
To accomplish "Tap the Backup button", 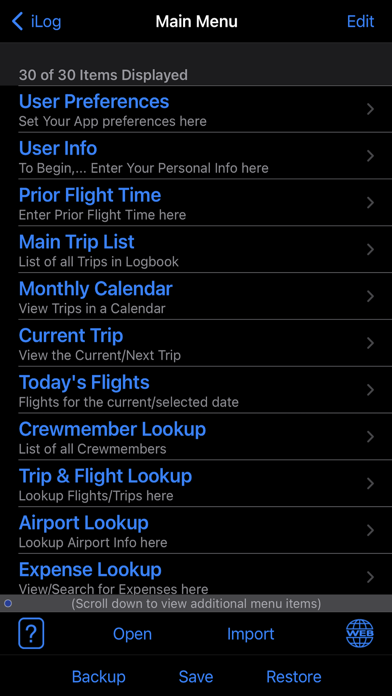I will (99, 677).
